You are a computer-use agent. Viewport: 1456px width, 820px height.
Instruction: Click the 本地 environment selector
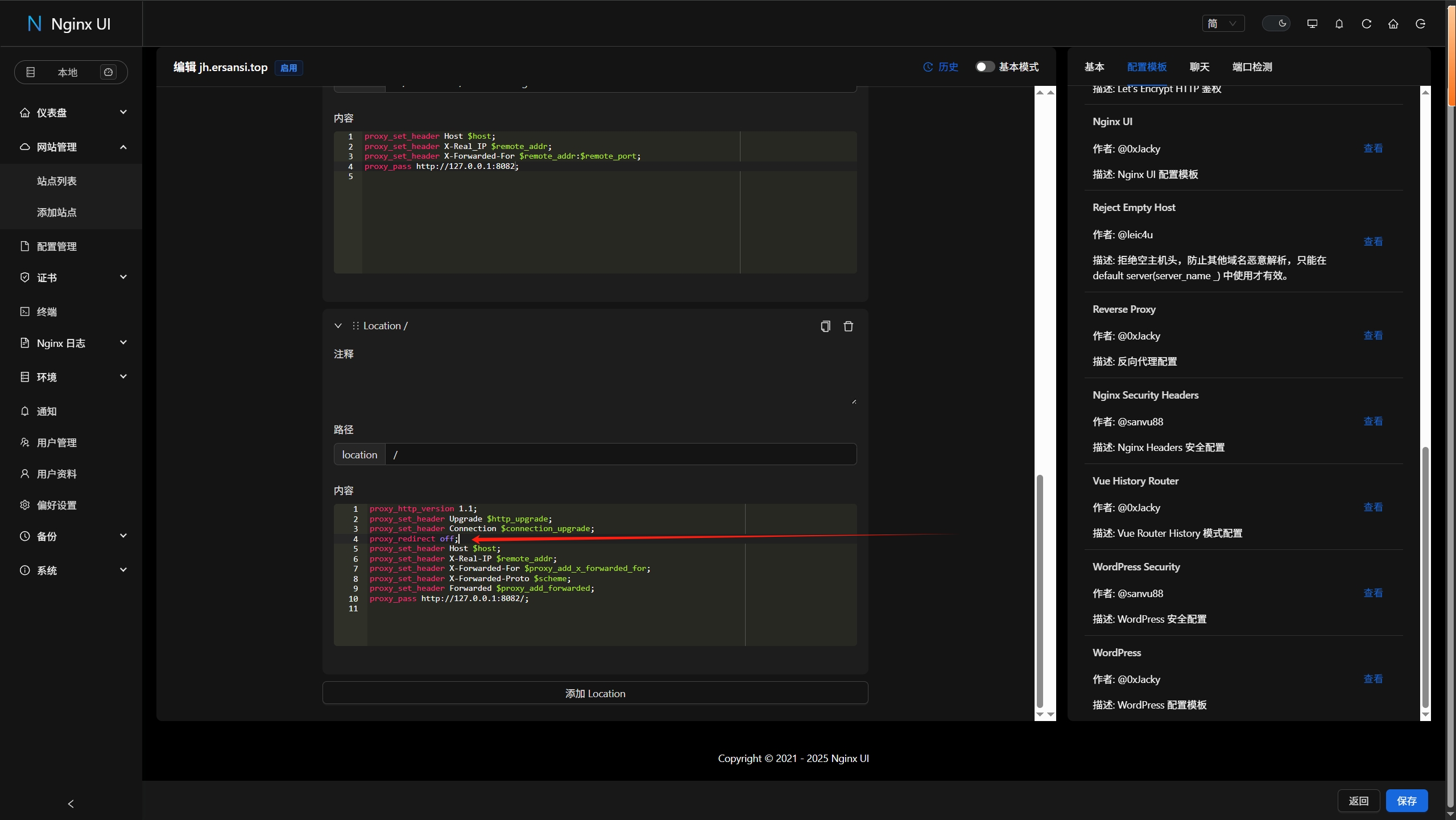(x=71, y=72)
